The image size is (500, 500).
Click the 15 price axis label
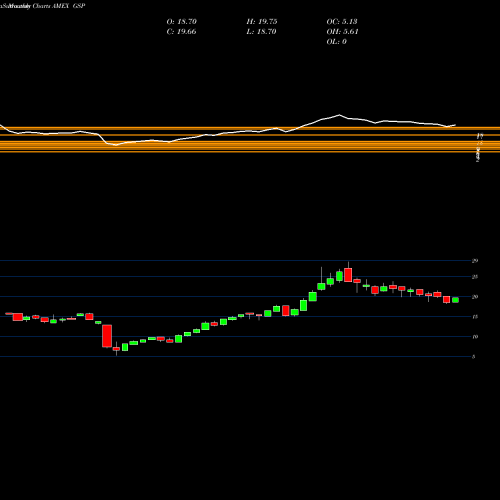click(x=475, y=317)
